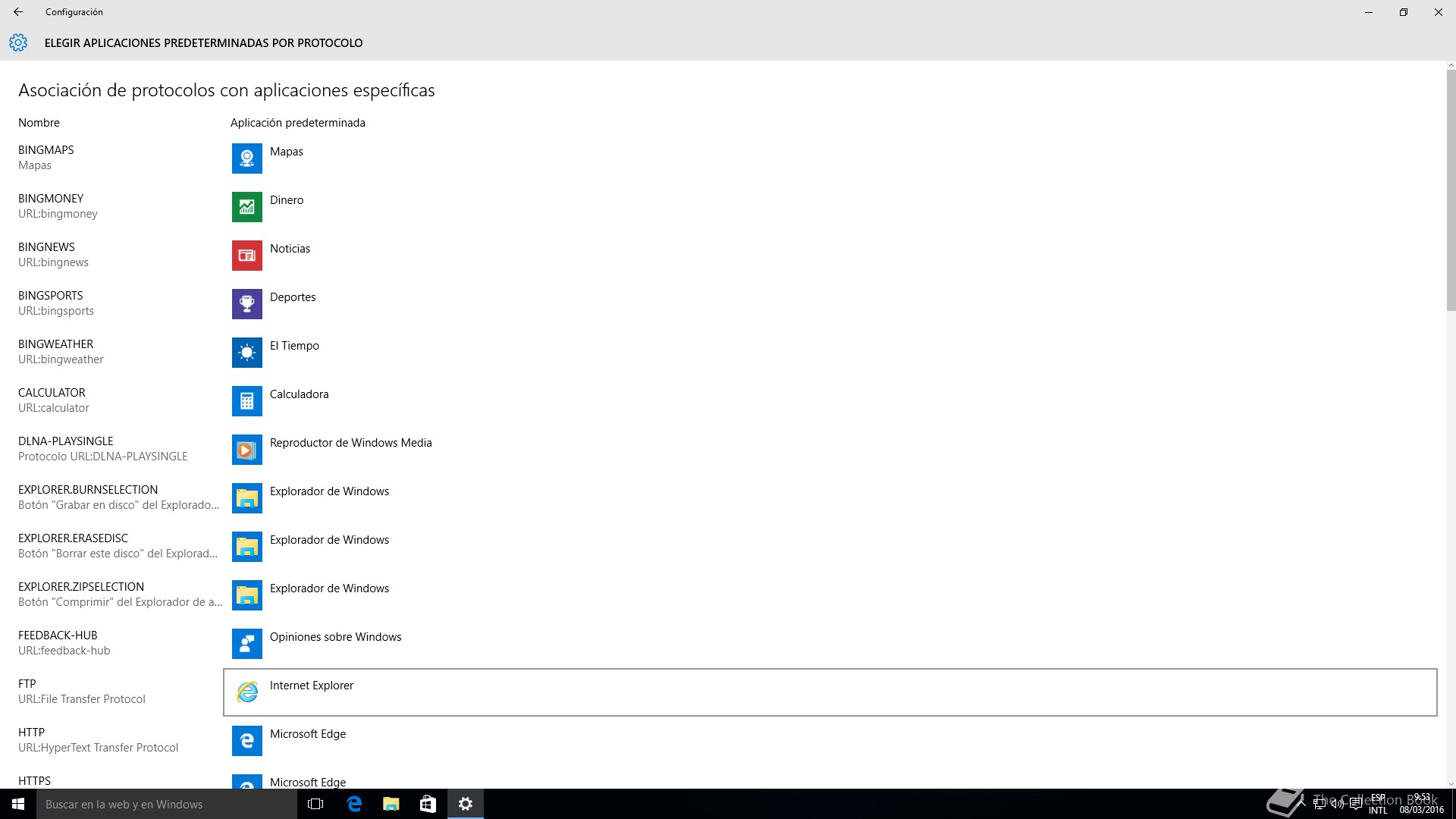1456x819 pixels.
Task: Click the settings gear icon in header
Action: [18, 43]
